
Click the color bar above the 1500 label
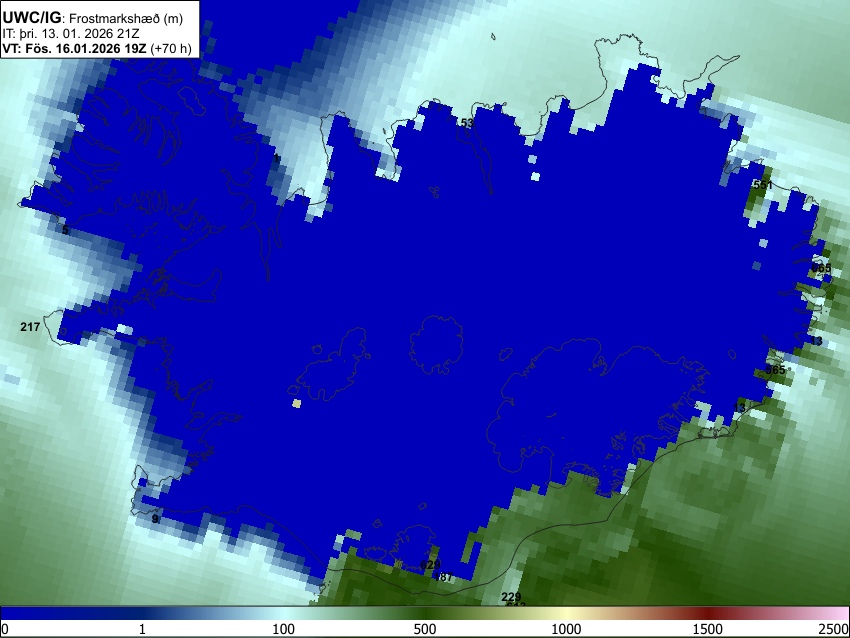click(708, 614)
